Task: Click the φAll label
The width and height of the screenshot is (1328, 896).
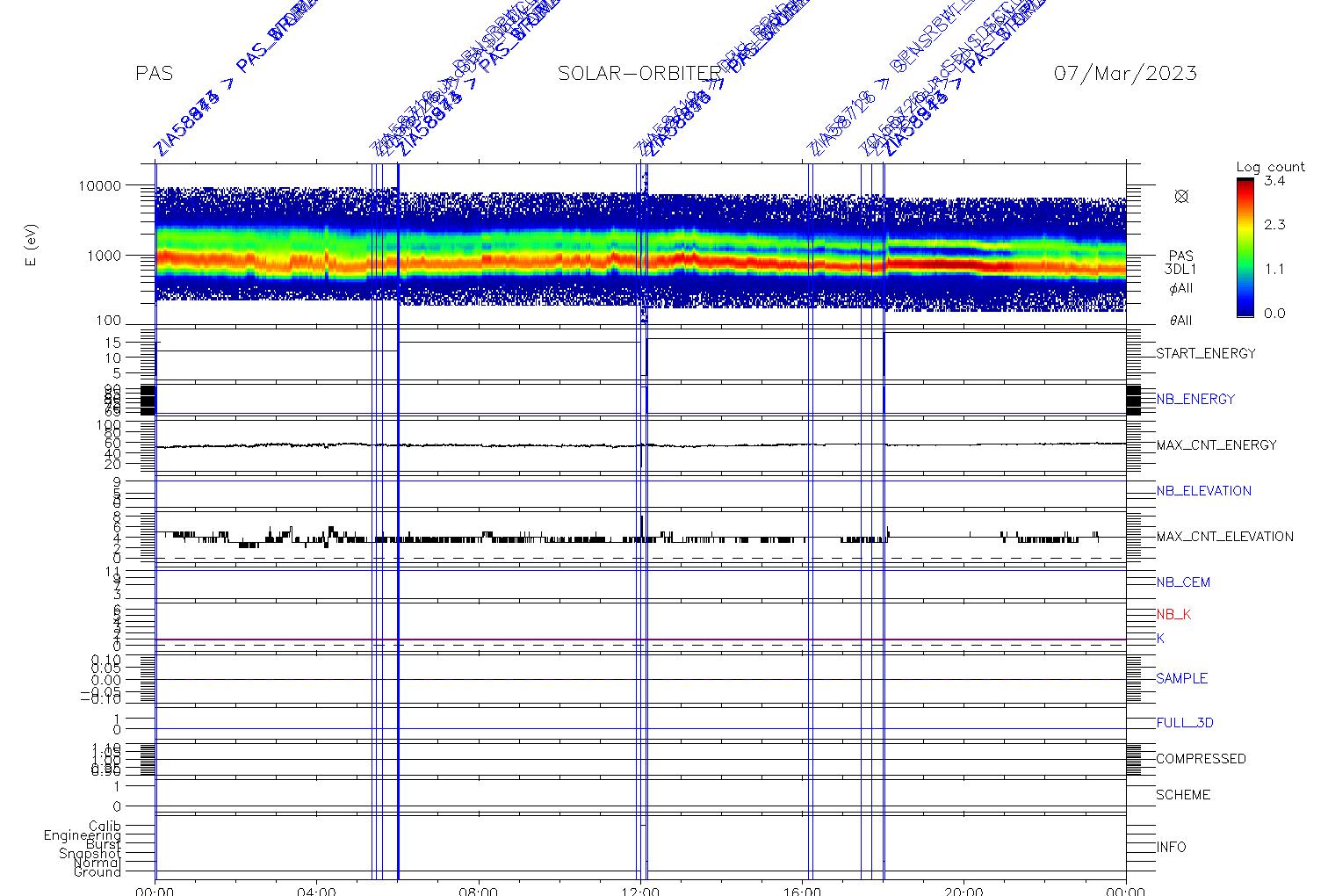Action: click(x=1180, y=288)
